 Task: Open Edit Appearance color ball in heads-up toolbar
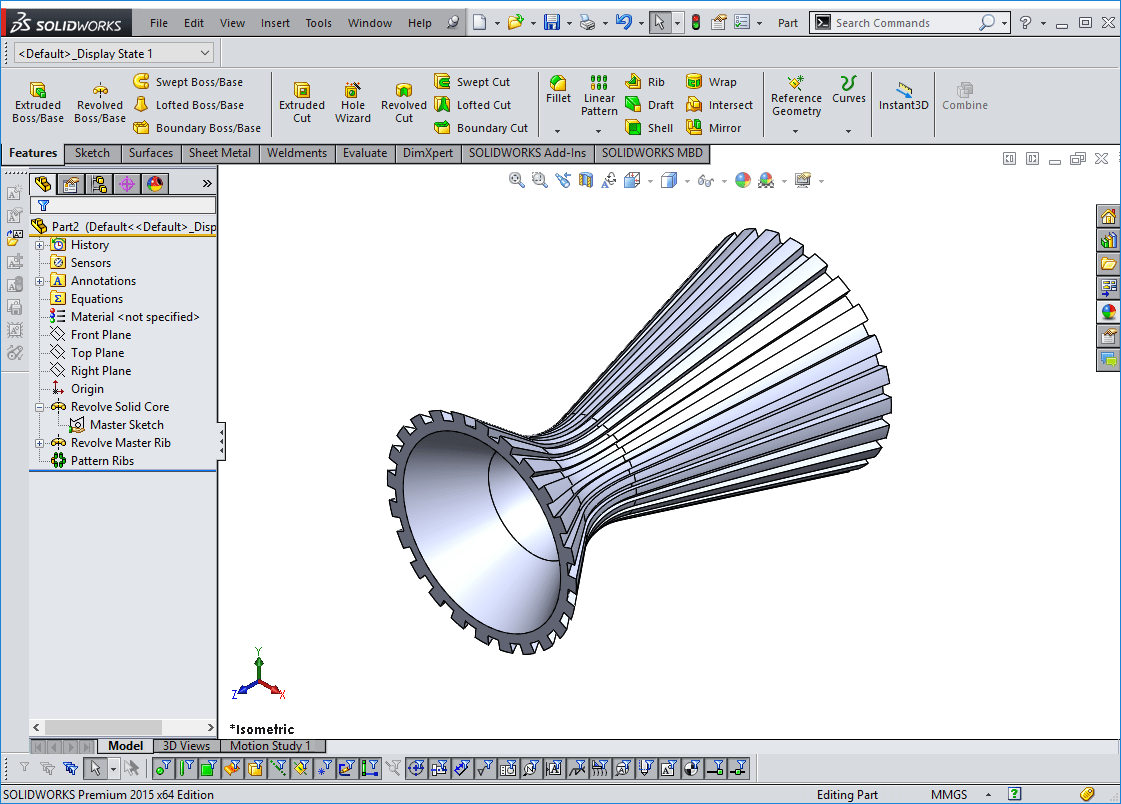coord(741,180)
